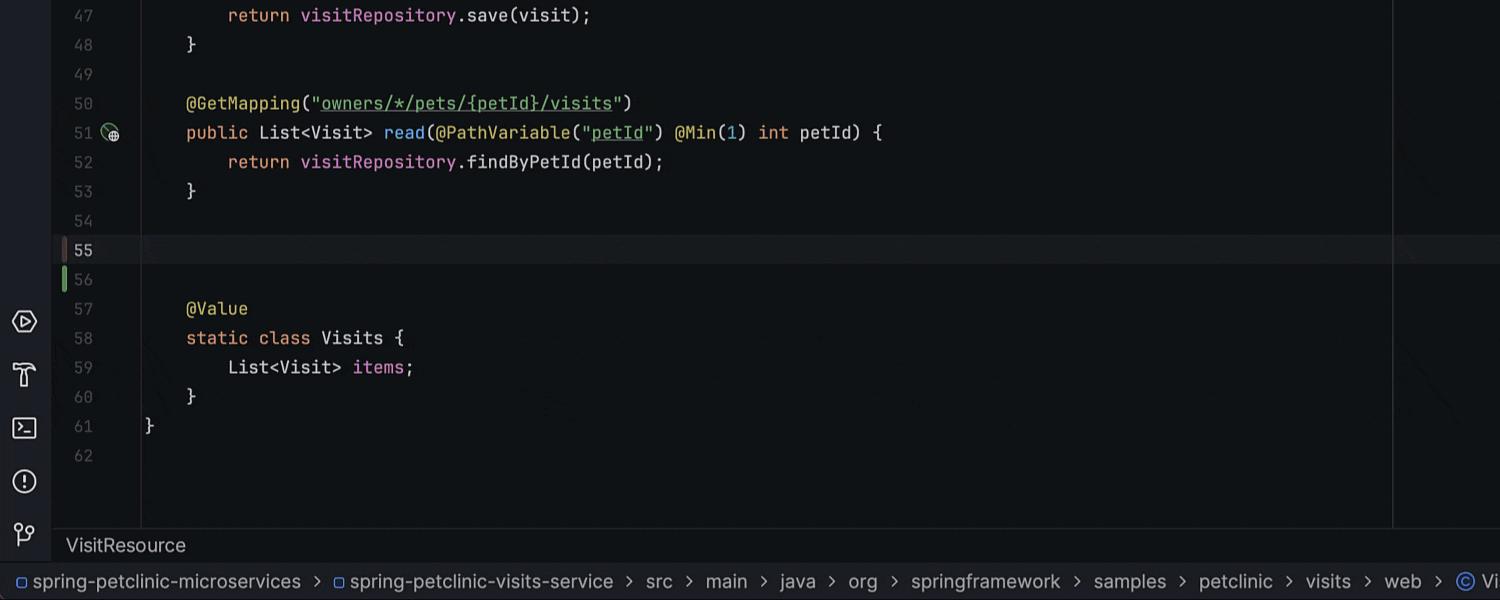The width and height of the screenshot is (1500, 600).
Task: Click line number 47 in the gutter
Action: (83, 15)
